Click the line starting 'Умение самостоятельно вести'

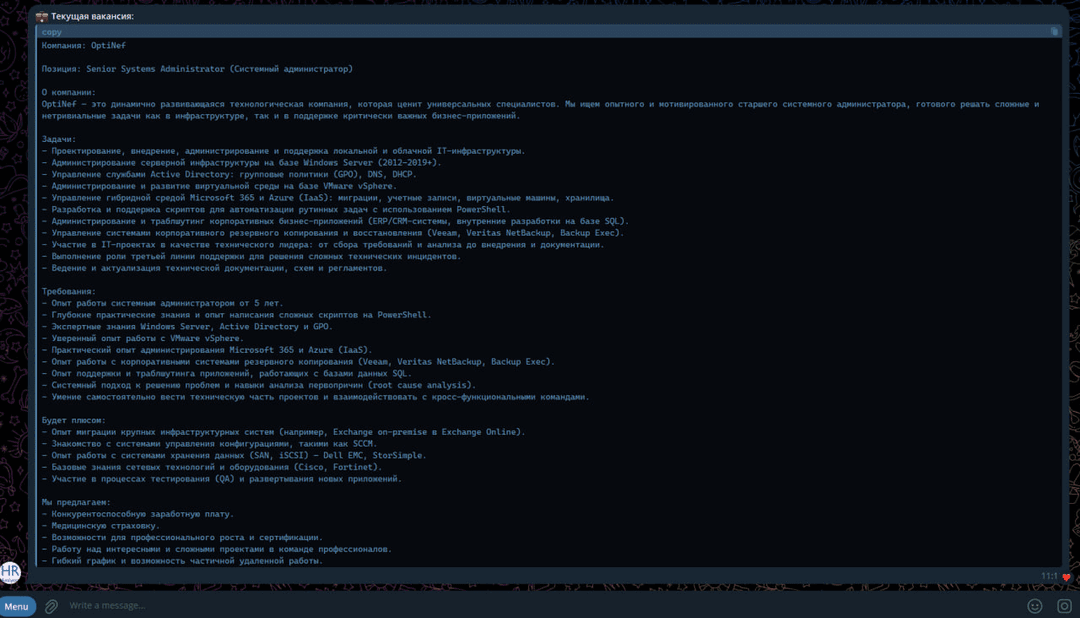pos(315,397)
